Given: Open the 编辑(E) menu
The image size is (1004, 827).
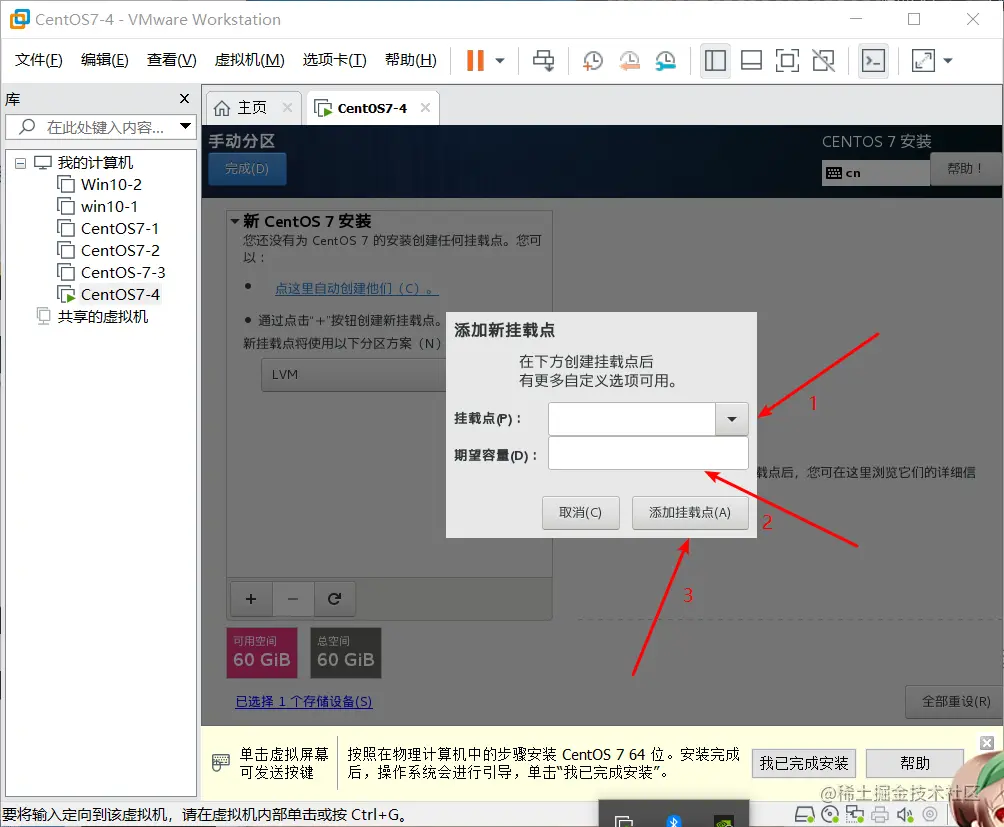Looking at the screenshot, I should pos(104,60).
